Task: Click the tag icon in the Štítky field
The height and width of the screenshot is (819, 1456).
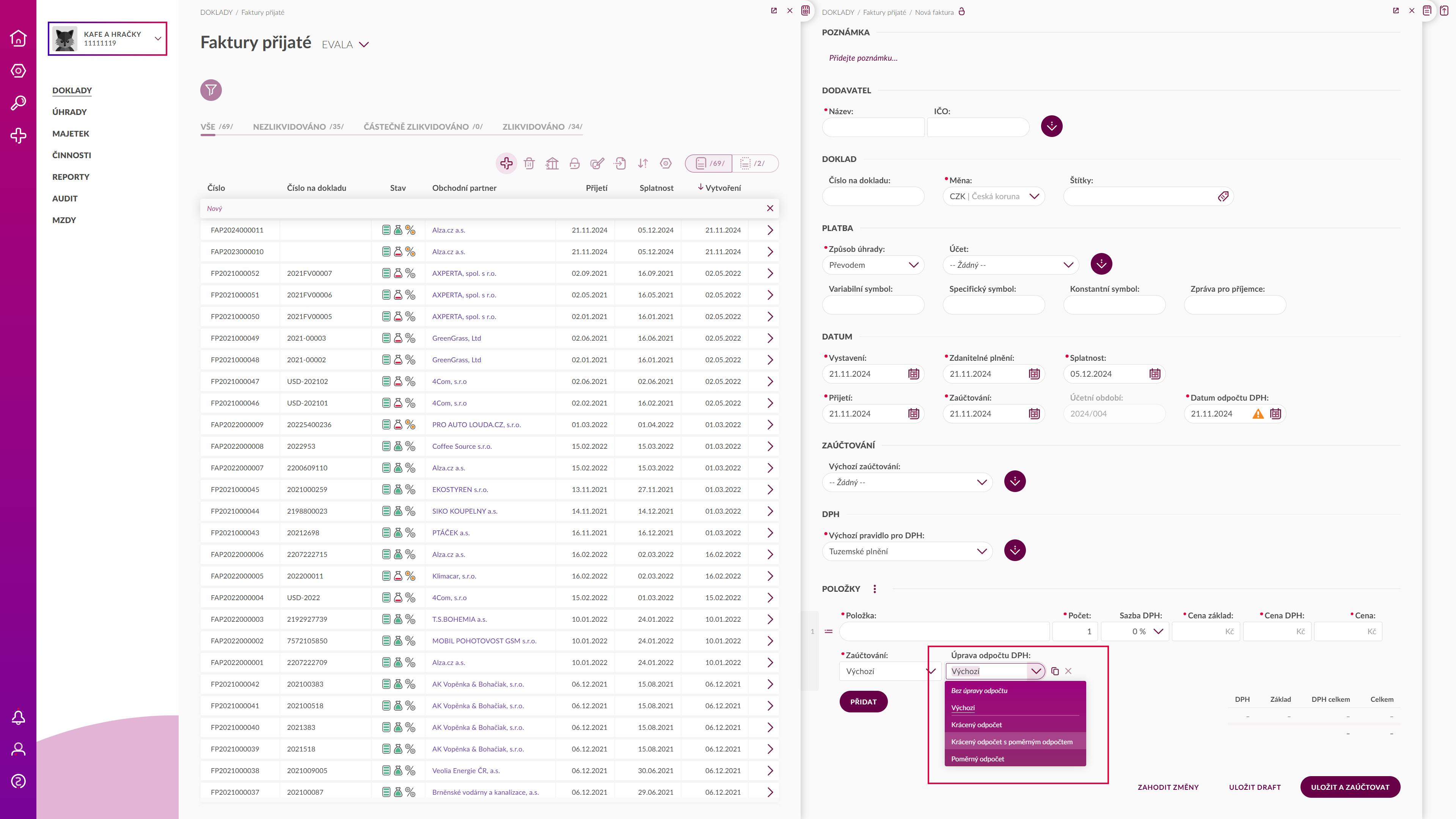Action: [1223, 197]
